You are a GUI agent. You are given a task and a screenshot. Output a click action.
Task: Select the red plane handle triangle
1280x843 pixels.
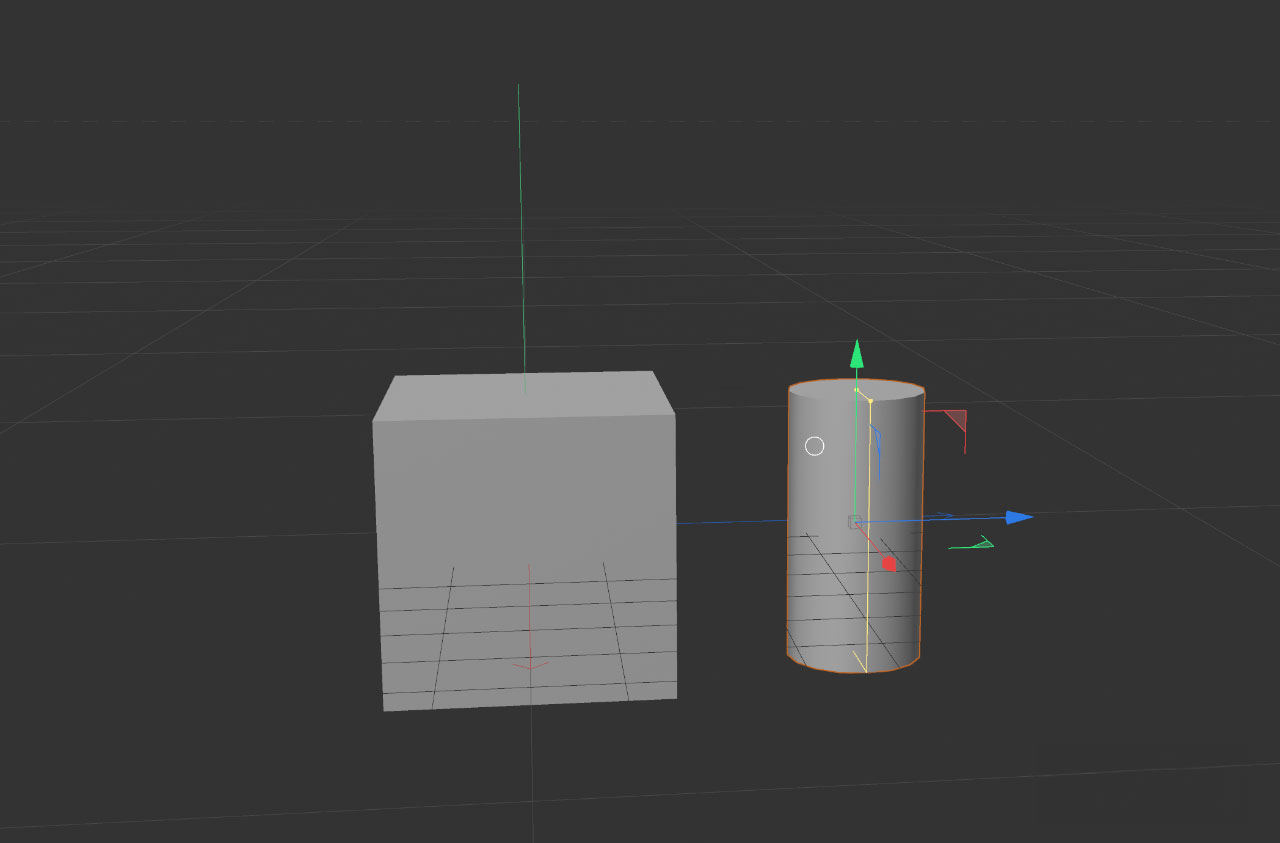coord(956,419)
